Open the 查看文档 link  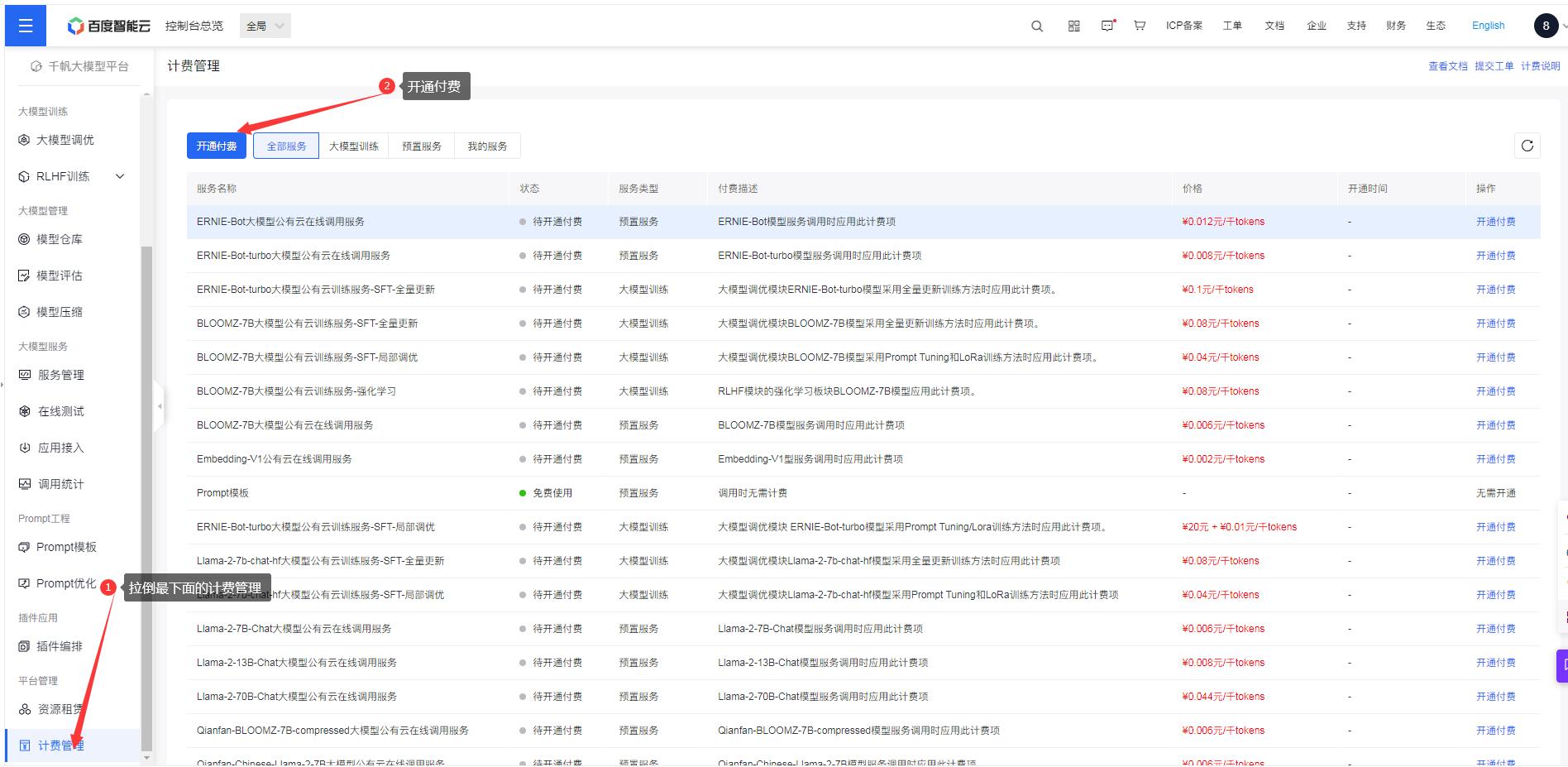point(1448,66)
